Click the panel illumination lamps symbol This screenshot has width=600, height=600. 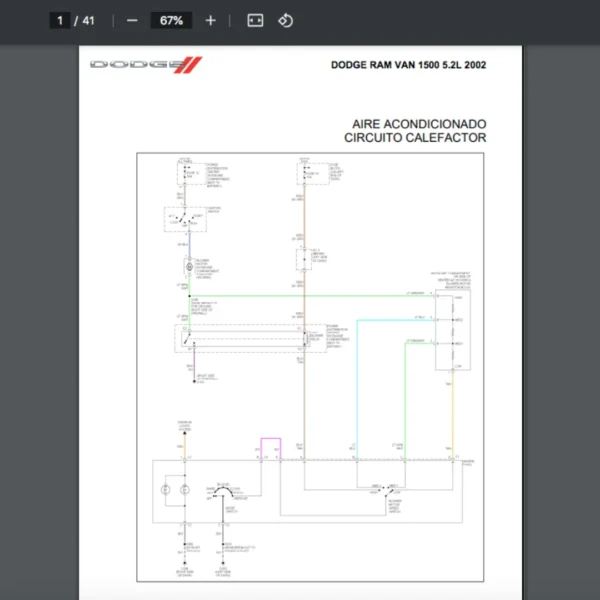pyautogui.click(x=175, y=490)
